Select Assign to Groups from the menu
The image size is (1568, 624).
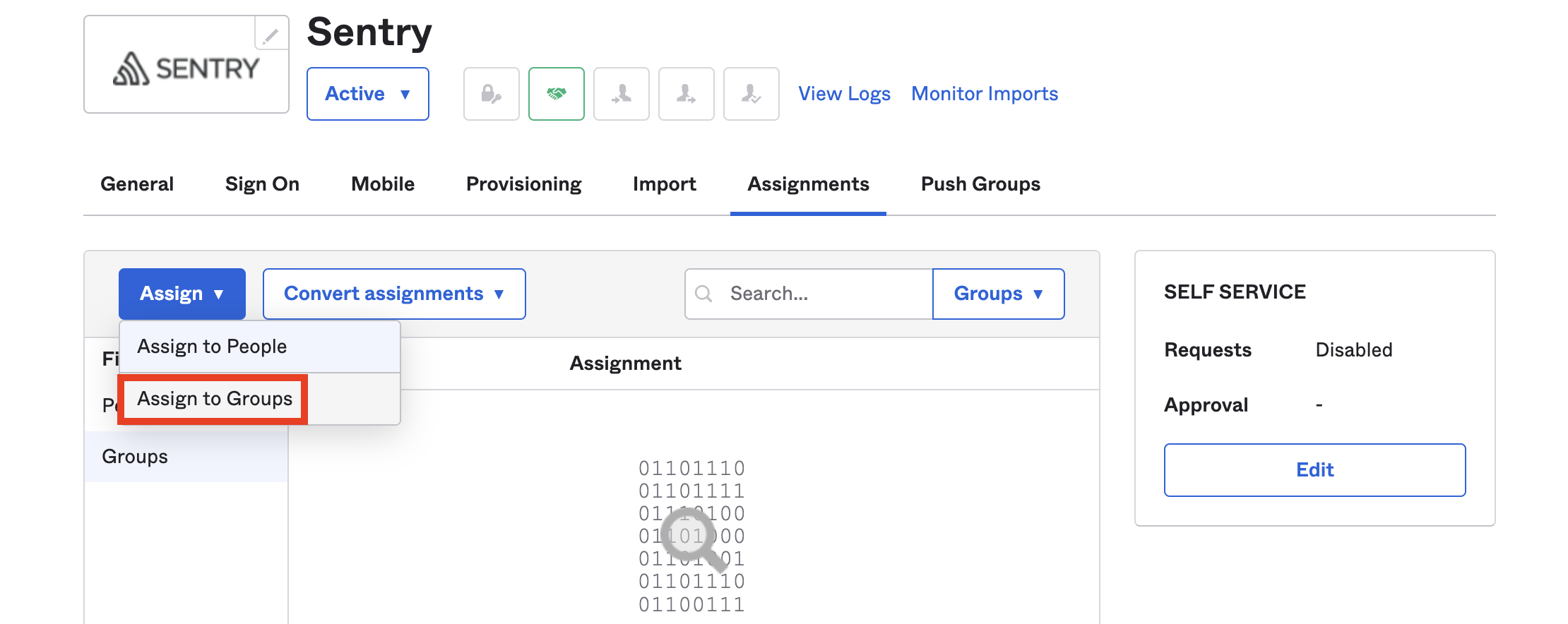(x=214, y=398)
